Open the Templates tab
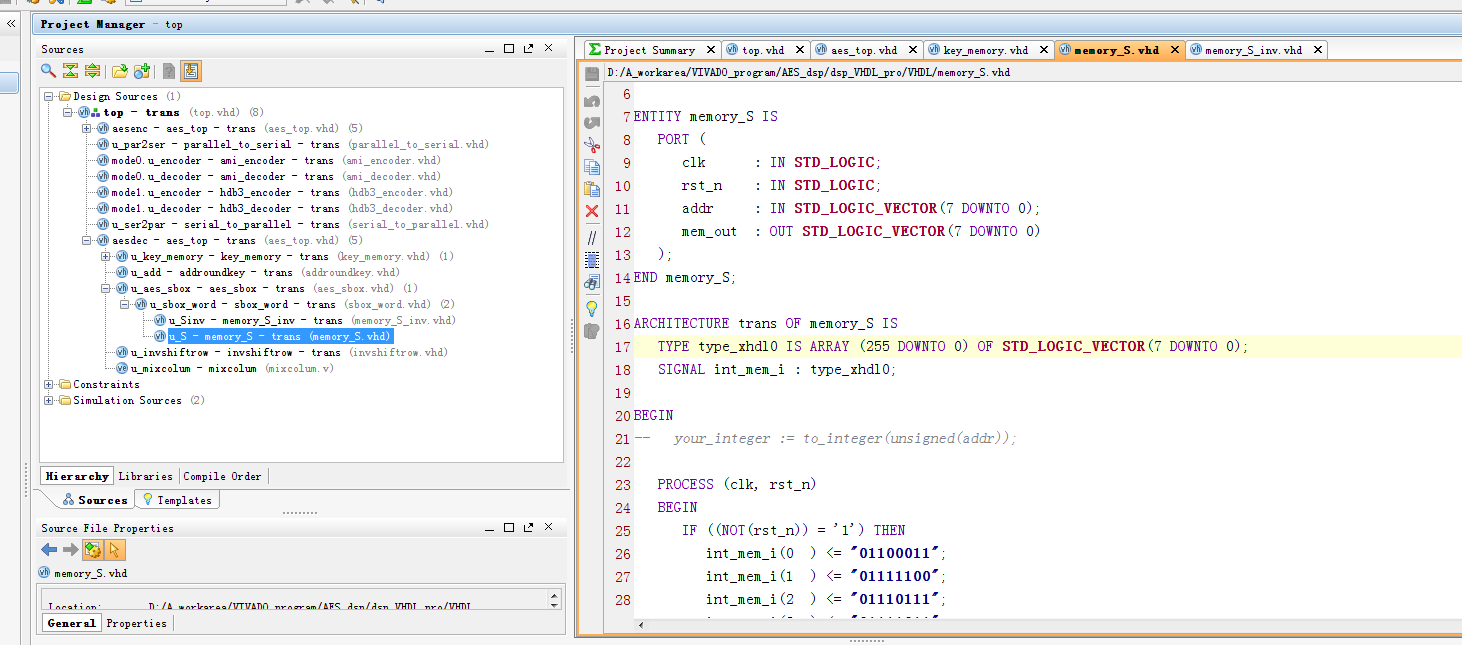Screen dimensions: 1462x645 (177, 500)
